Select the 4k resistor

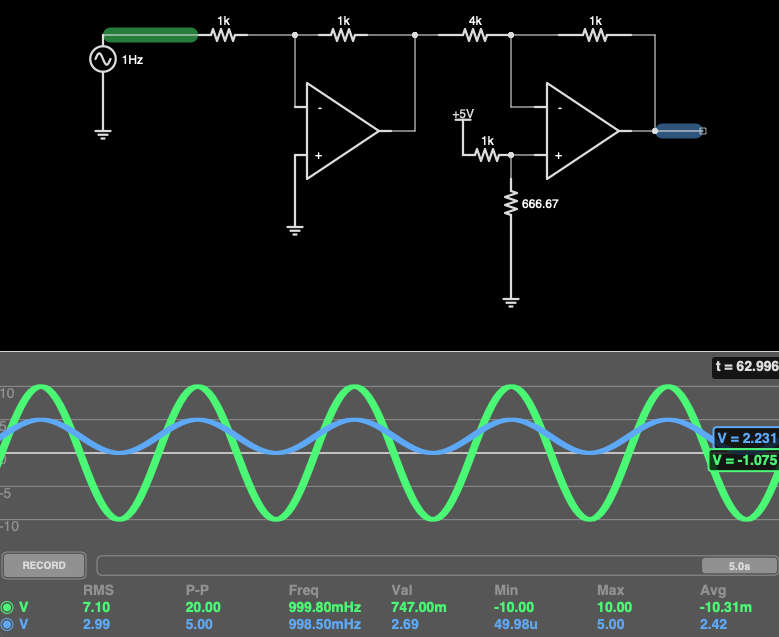pos(475,35)
